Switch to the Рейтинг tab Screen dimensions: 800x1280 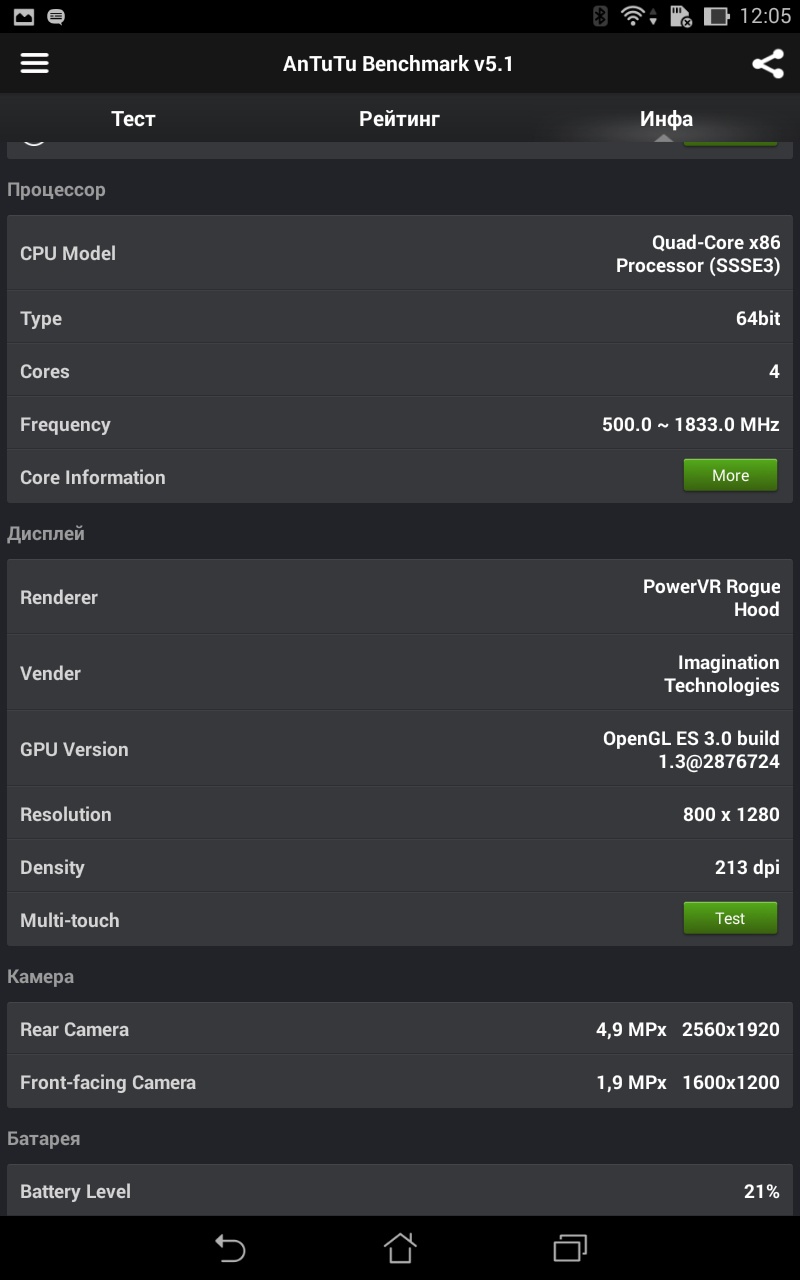399,119
